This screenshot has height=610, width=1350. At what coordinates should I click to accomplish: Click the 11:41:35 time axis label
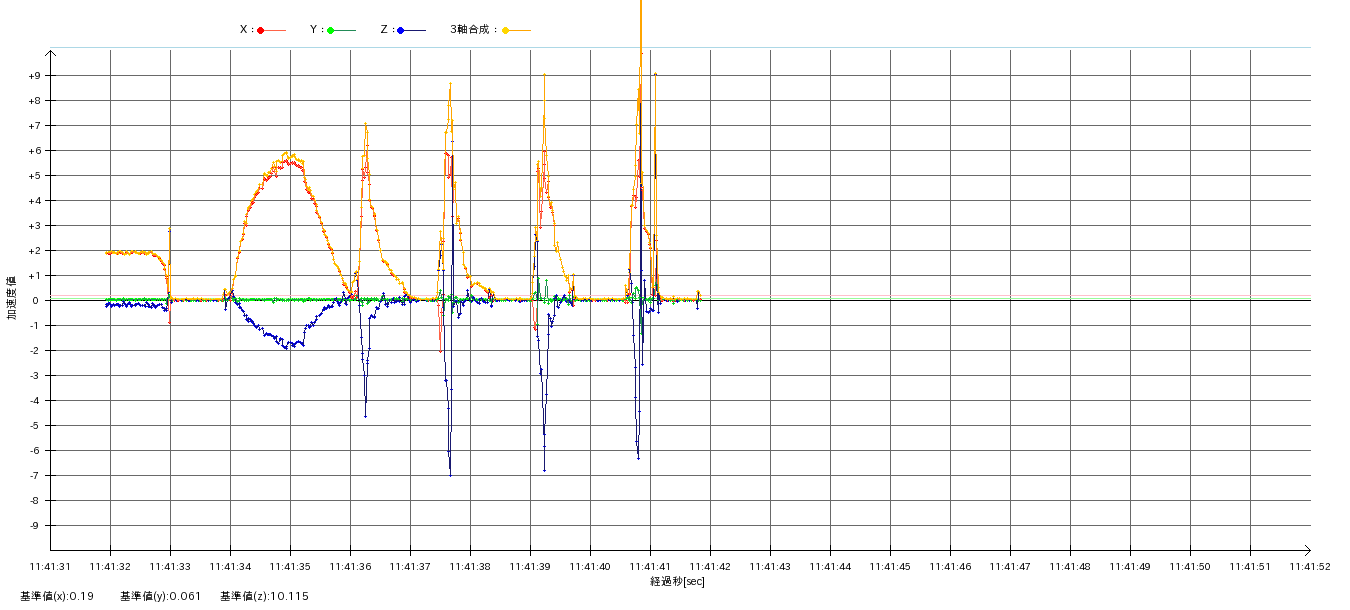290,567
